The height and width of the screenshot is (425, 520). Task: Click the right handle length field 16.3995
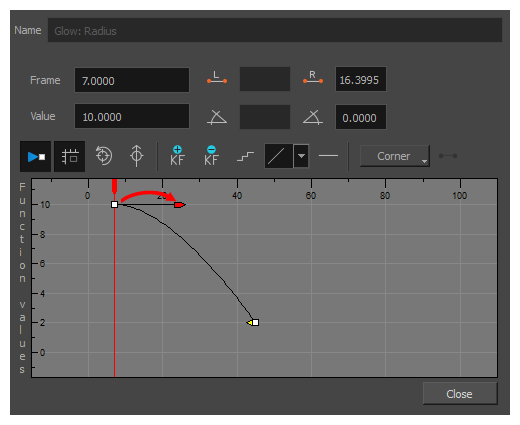361,79
